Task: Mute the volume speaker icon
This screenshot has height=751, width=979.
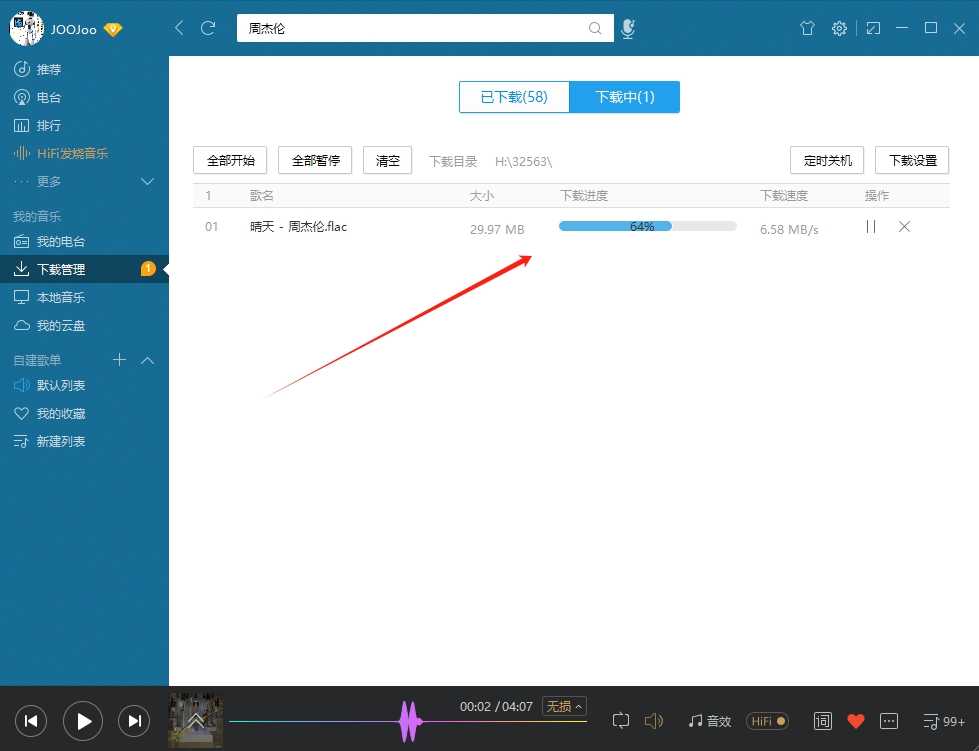Action: 654,721
